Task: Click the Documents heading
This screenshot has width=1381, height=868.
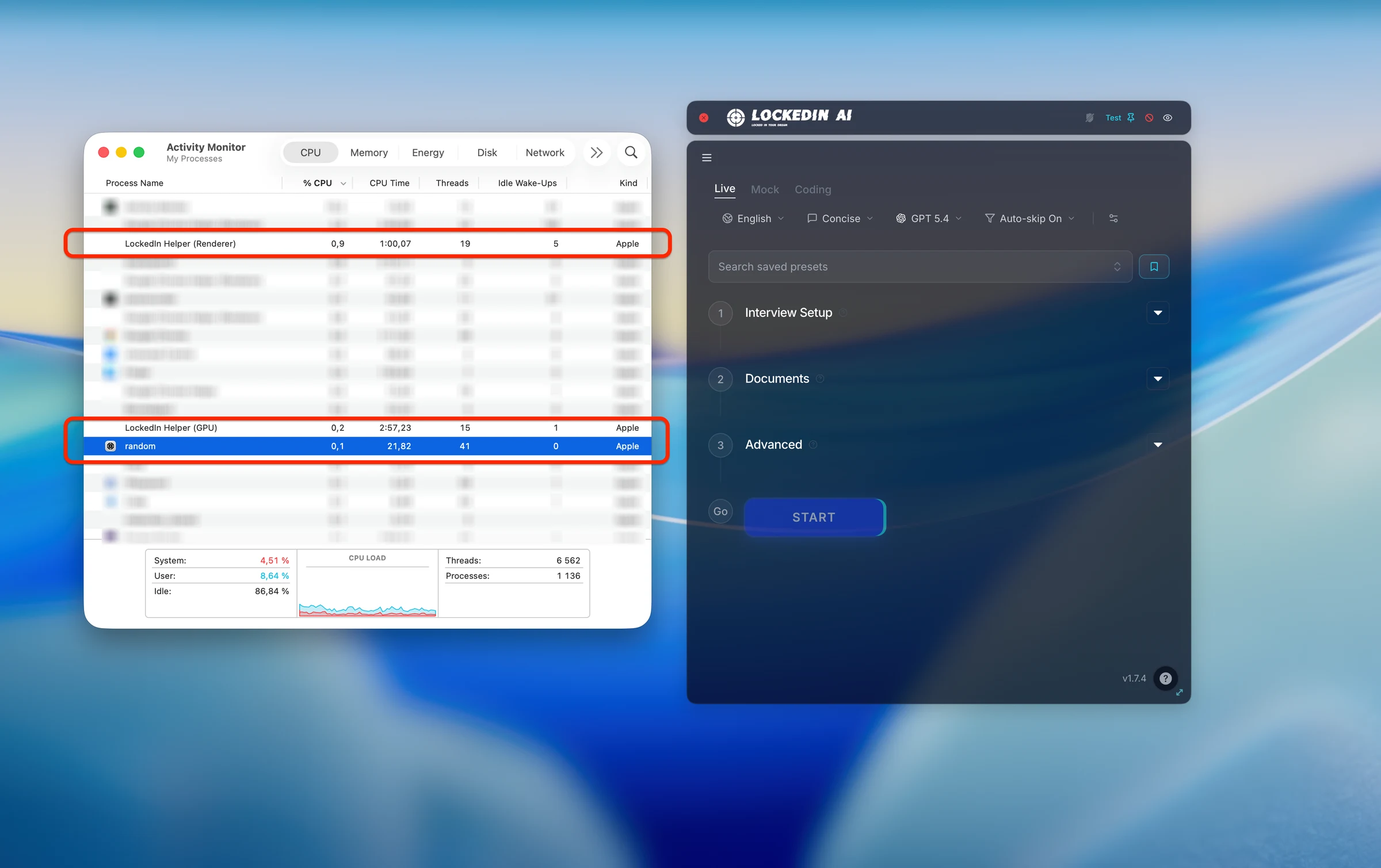Action: point(777,378)
